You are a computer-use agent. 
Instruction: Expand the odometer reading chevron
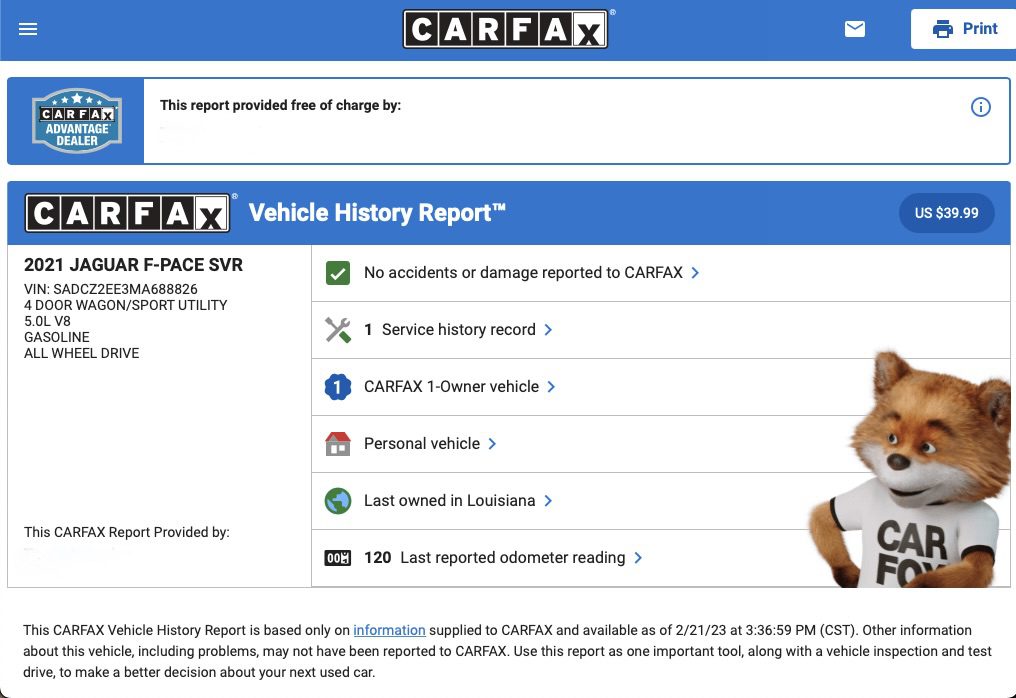638,558
